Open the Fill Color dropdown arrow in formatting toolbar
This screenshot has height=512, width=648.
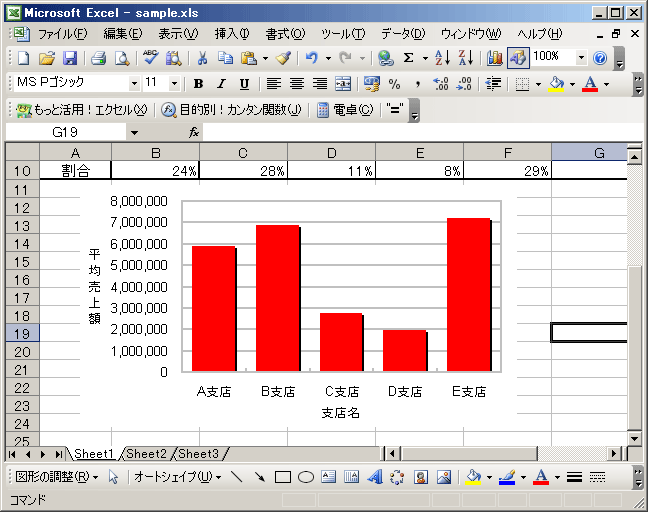pyautogui.click(x=572, y=84)
